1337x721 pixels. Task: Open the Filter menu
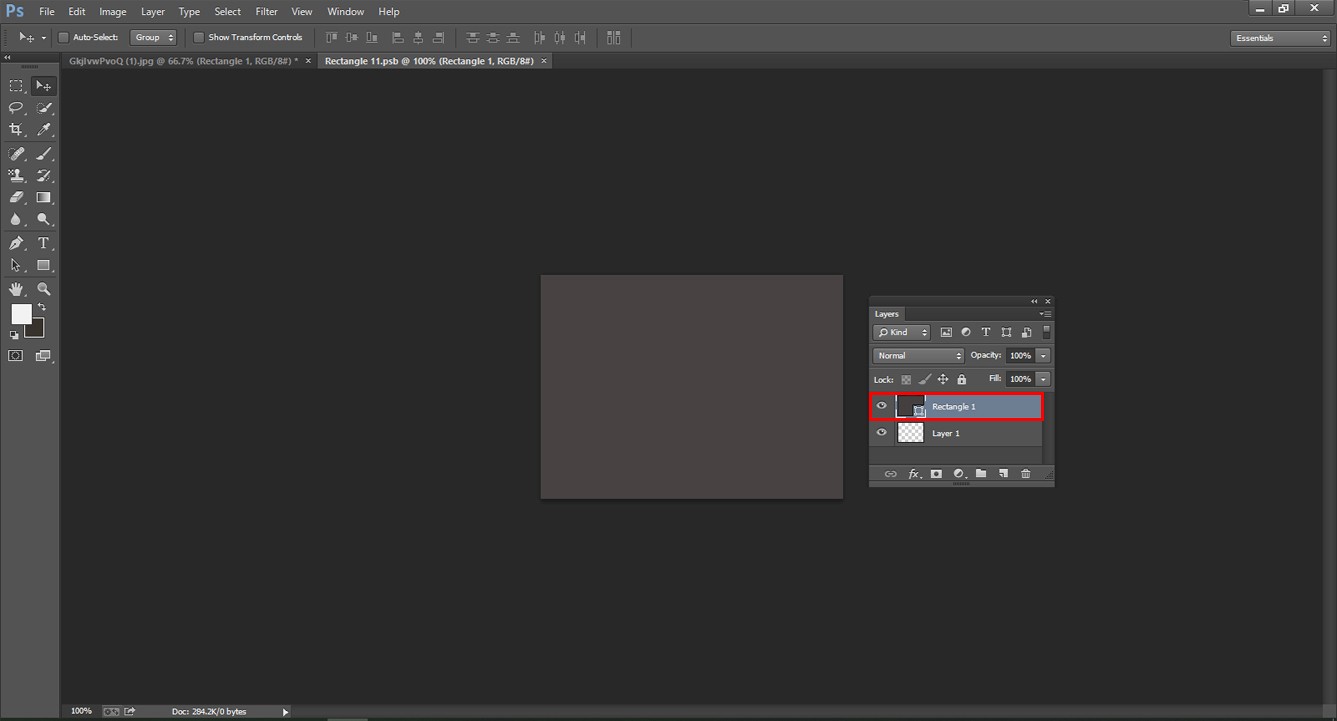pos(266,11)
